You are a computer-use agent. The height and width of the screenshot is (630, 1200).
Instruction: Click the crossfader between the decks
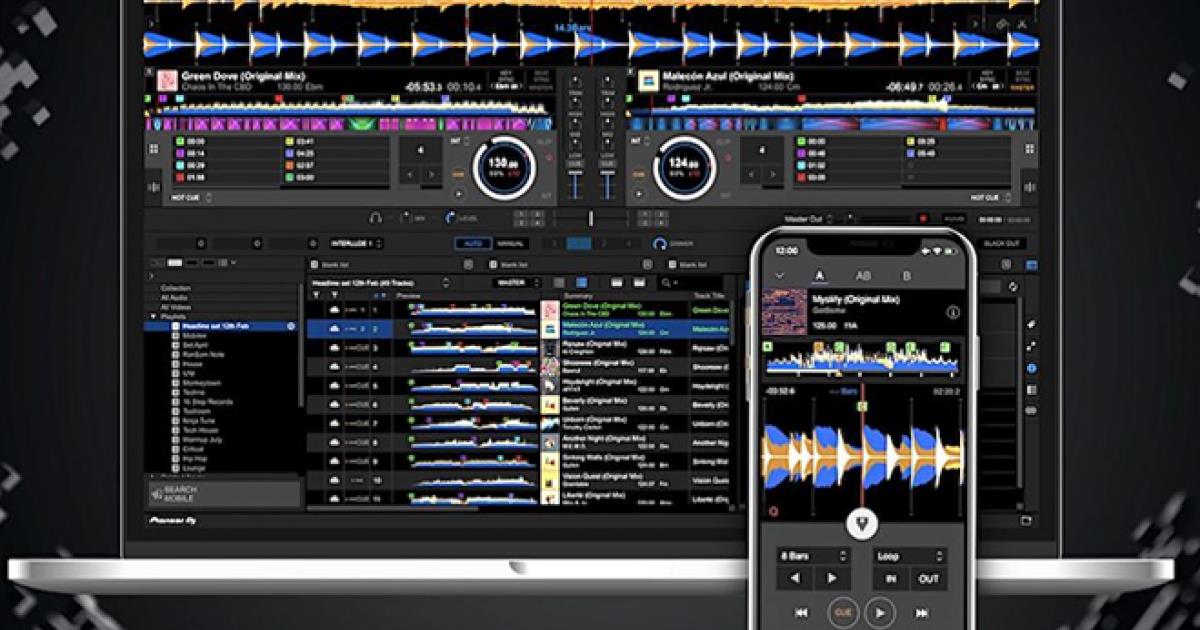click(x=591, y=217)
